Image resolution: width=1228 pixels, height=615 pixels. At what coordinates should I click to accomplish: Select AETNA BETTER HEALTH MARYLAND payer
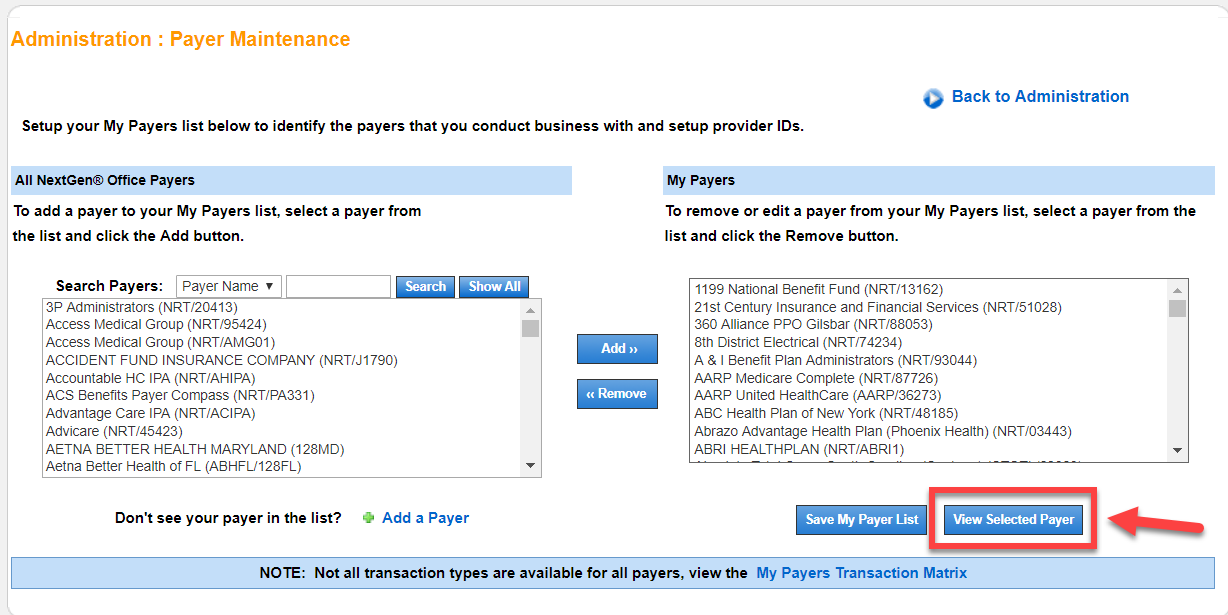[x=180, y=449]
